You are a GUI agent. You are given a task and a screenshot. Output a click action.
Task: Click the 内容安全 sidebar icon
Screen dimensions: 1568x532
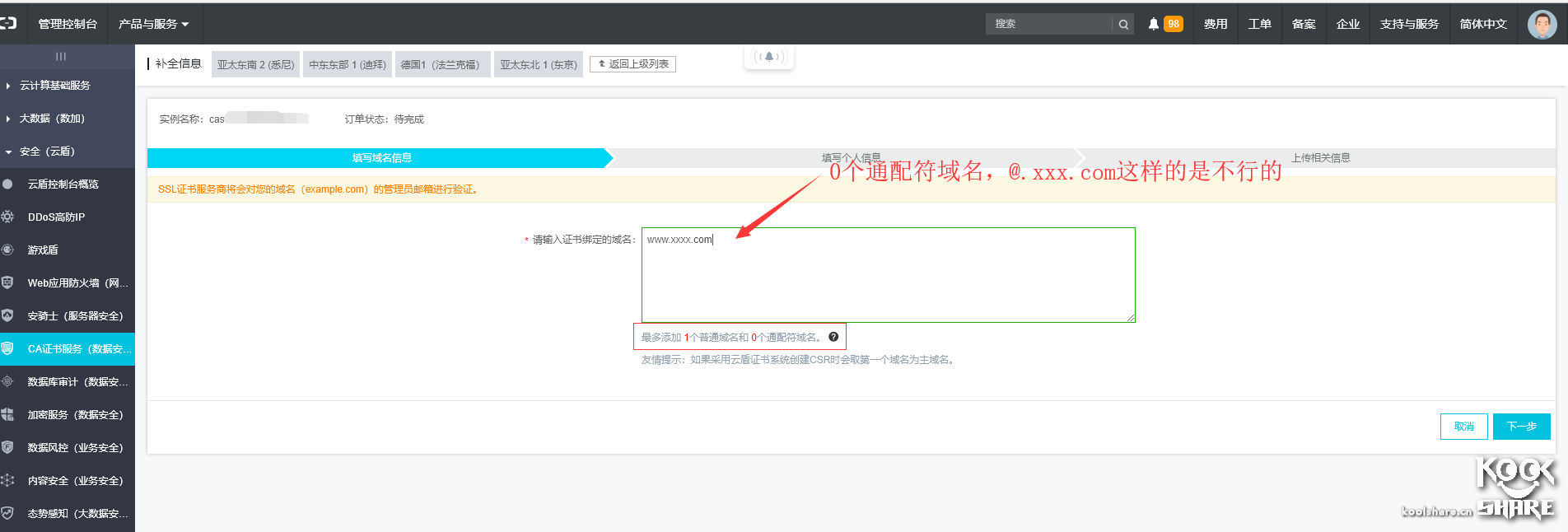coord(7,480)
